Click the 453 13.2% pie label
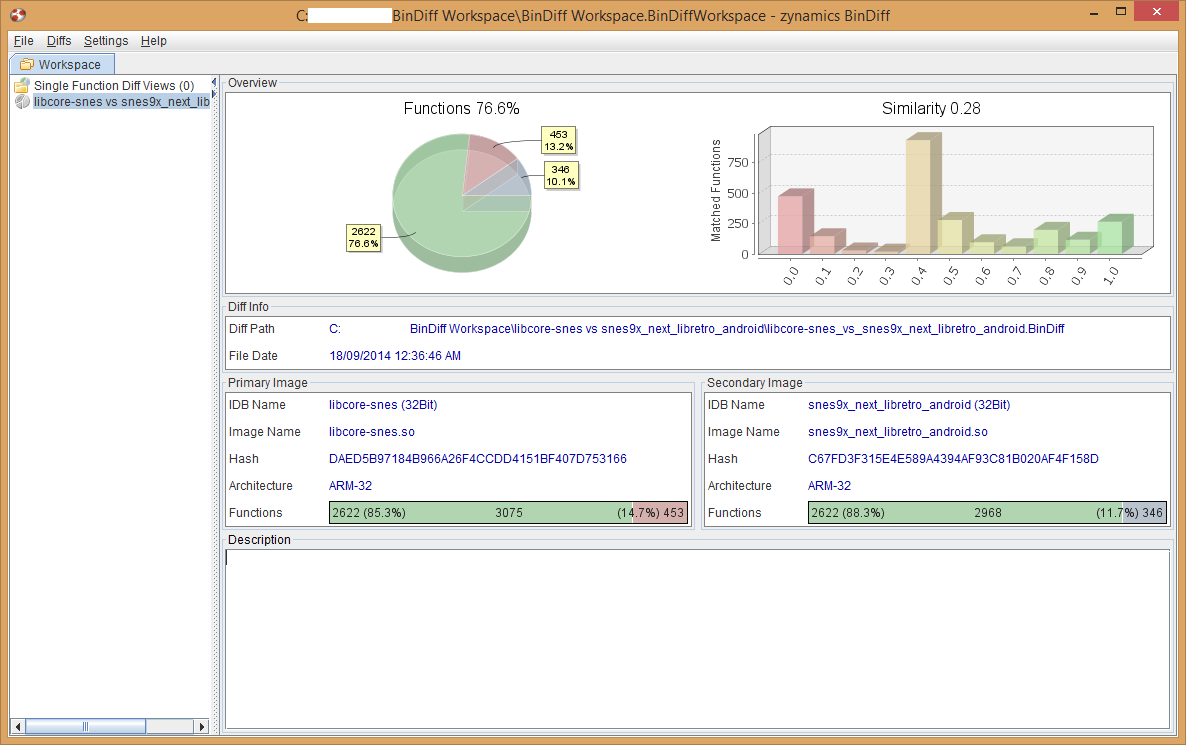The height and width of the screenshot is (745, 1186). (559, 141)
